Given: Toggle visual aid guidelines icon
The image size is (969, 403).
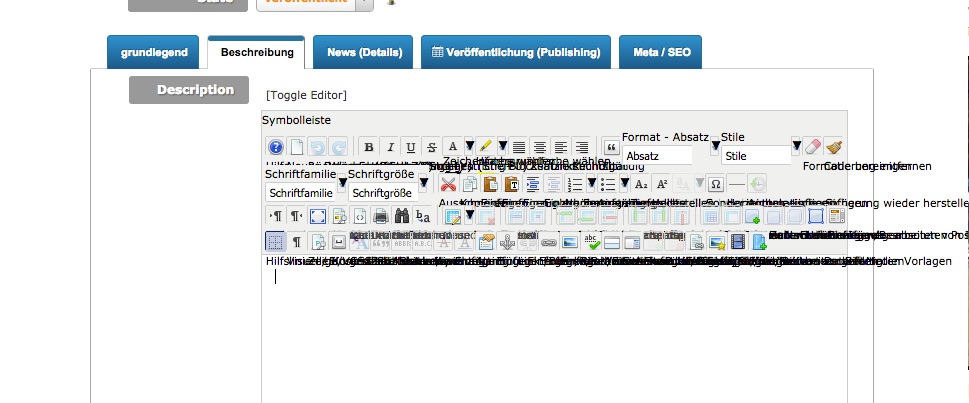Looking at the screenshot, I should coord(275,241).
